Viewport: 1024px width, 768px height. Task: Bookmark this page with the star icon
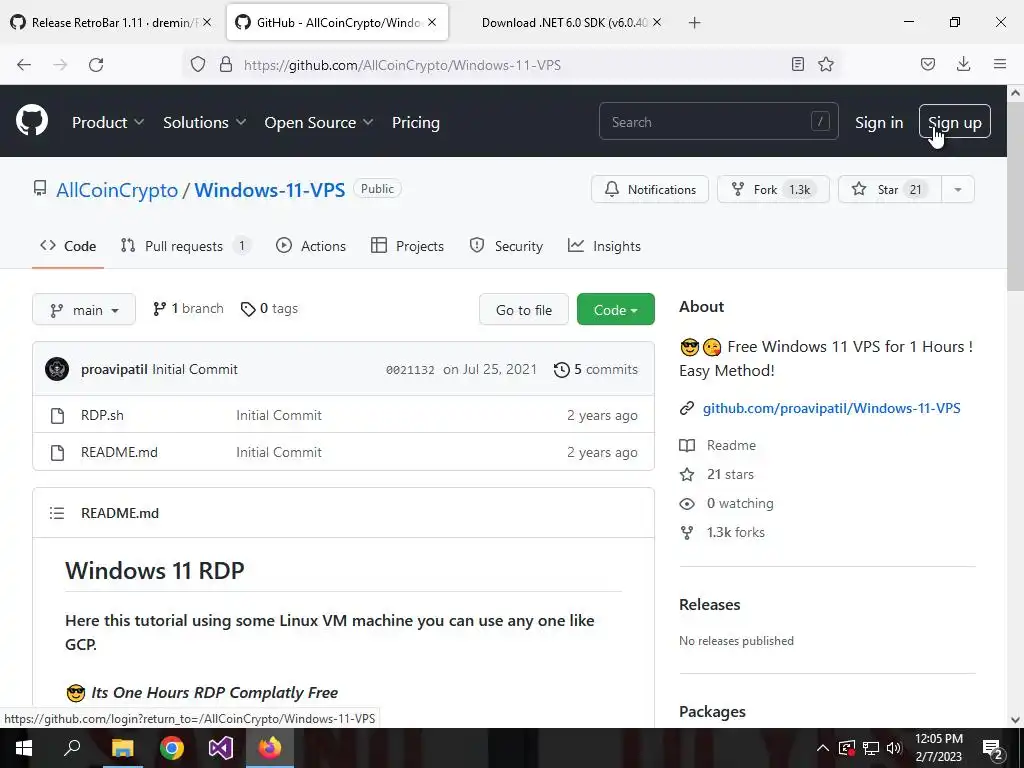click(x=826, y=64)
